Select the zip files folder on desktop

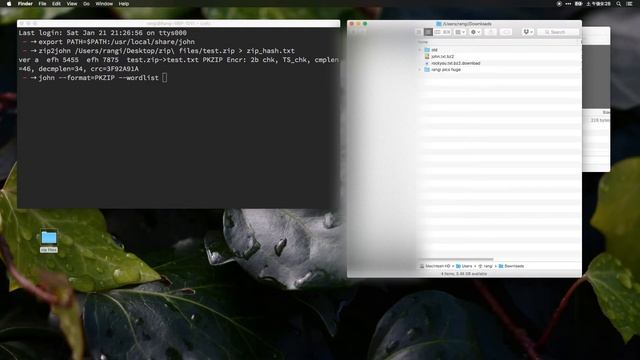[x=49, y=241]
